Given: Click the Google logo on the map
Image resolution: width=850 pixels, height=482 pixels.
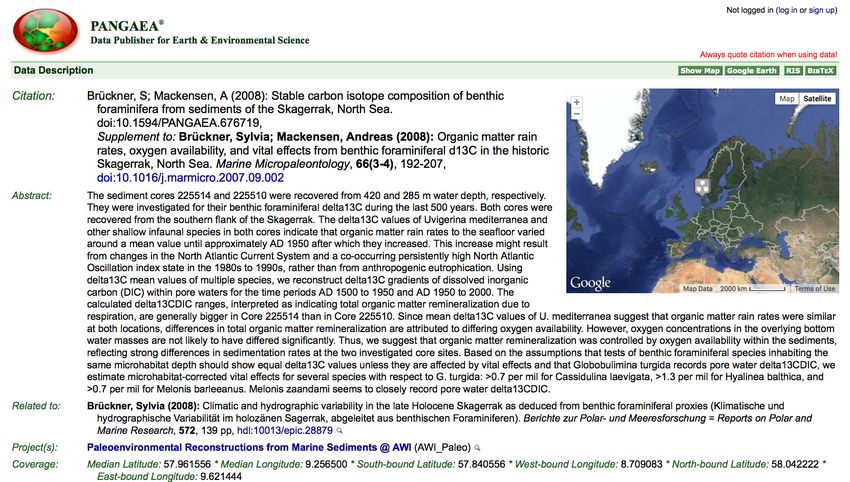Looking at the screenshot, I should click(590, 283).
